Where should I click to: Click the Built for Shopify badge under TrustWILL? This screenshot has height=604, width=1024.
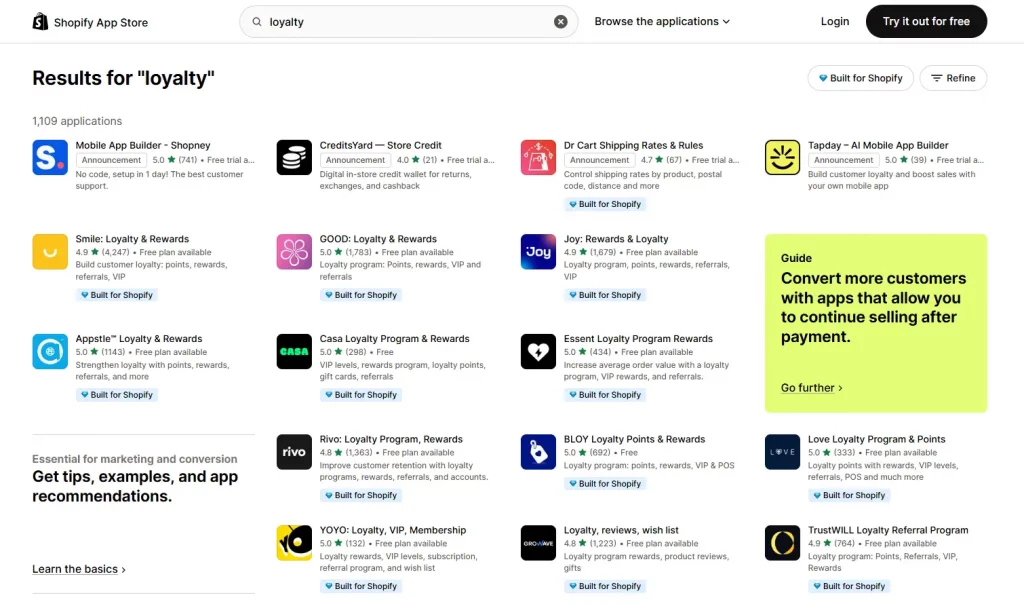[x=849, y=586]
